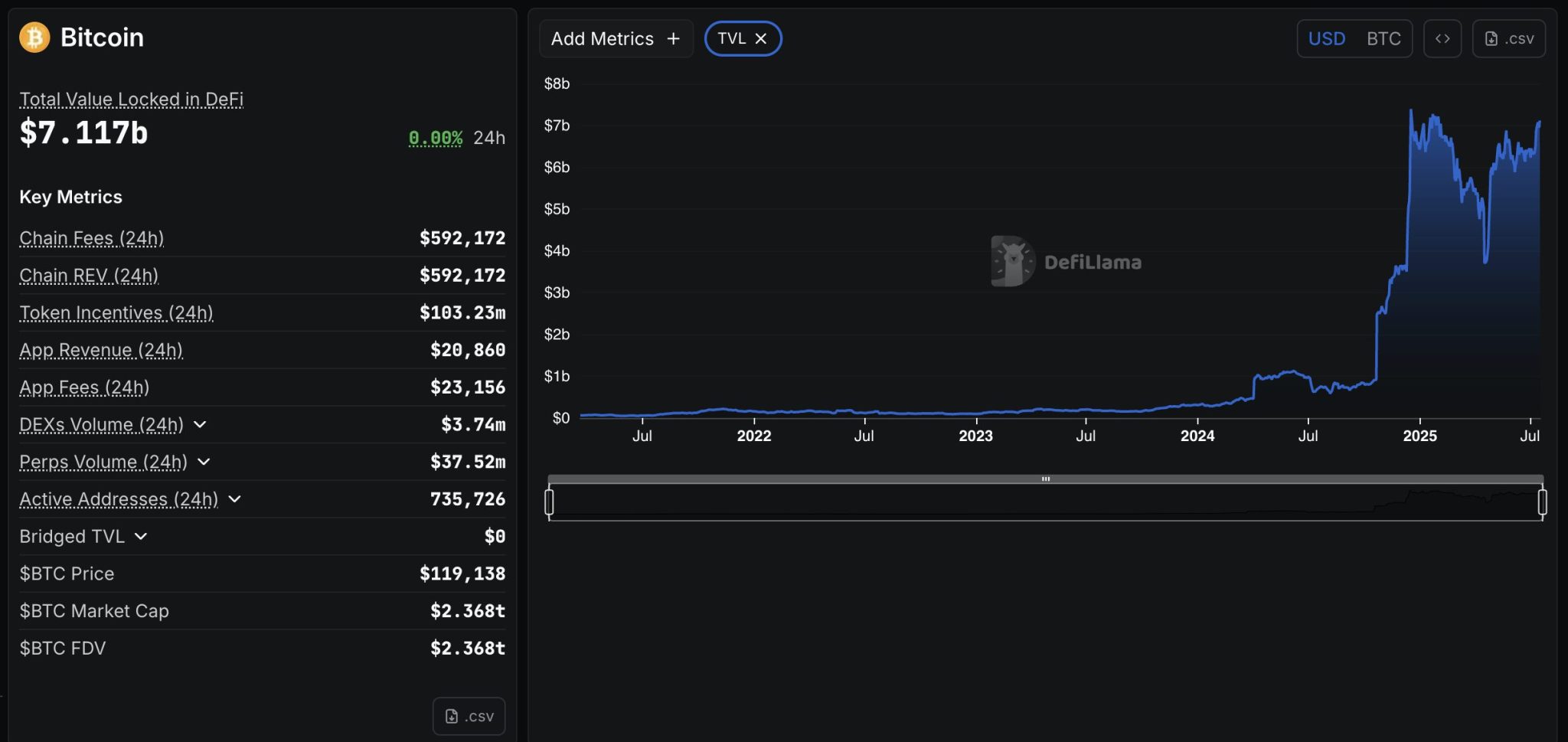Viewport: 1568px width, 742px height.
Task: Export key metrics using the bottom .csv icon
Action: 469,715
